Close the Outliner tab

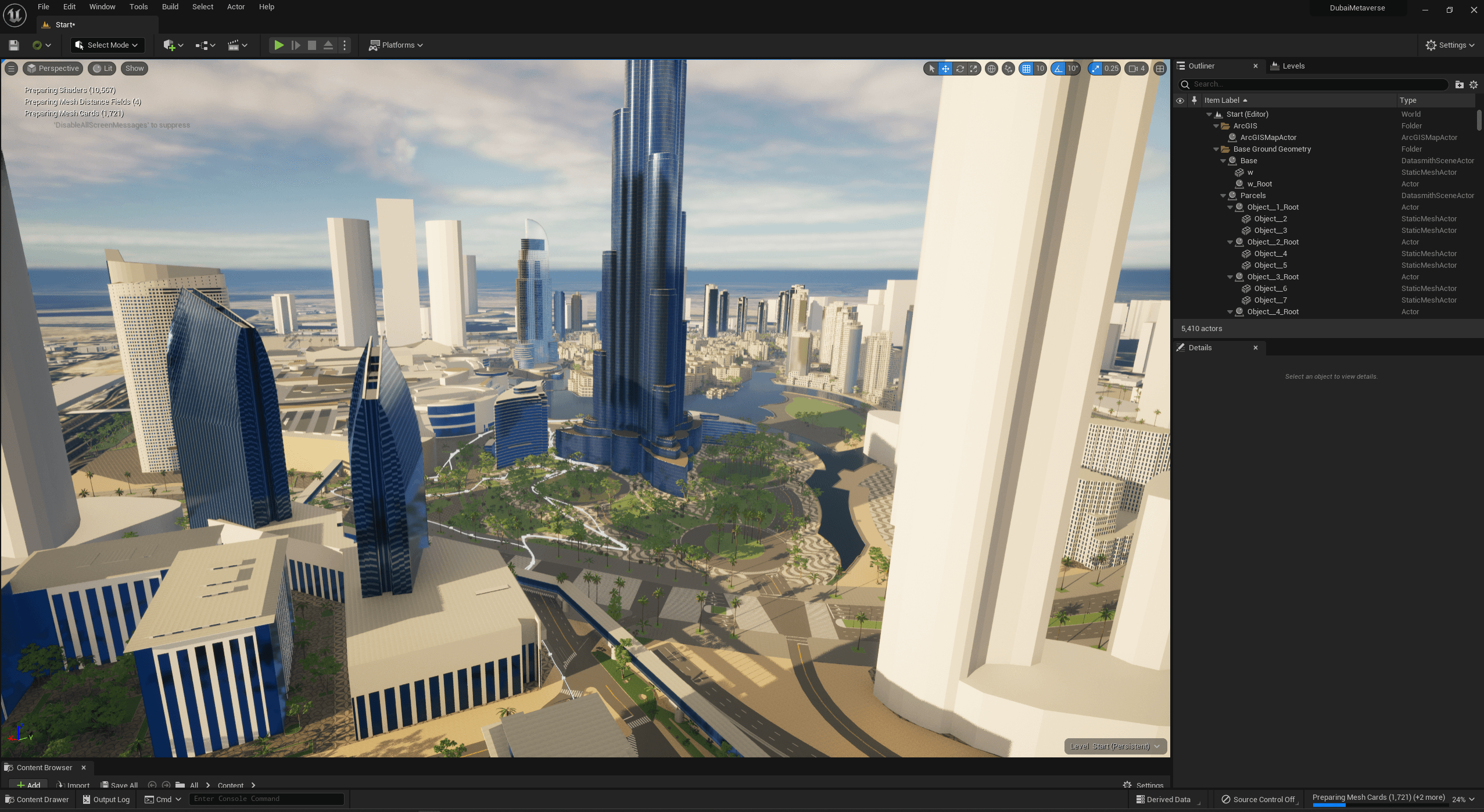[1256, 66]
